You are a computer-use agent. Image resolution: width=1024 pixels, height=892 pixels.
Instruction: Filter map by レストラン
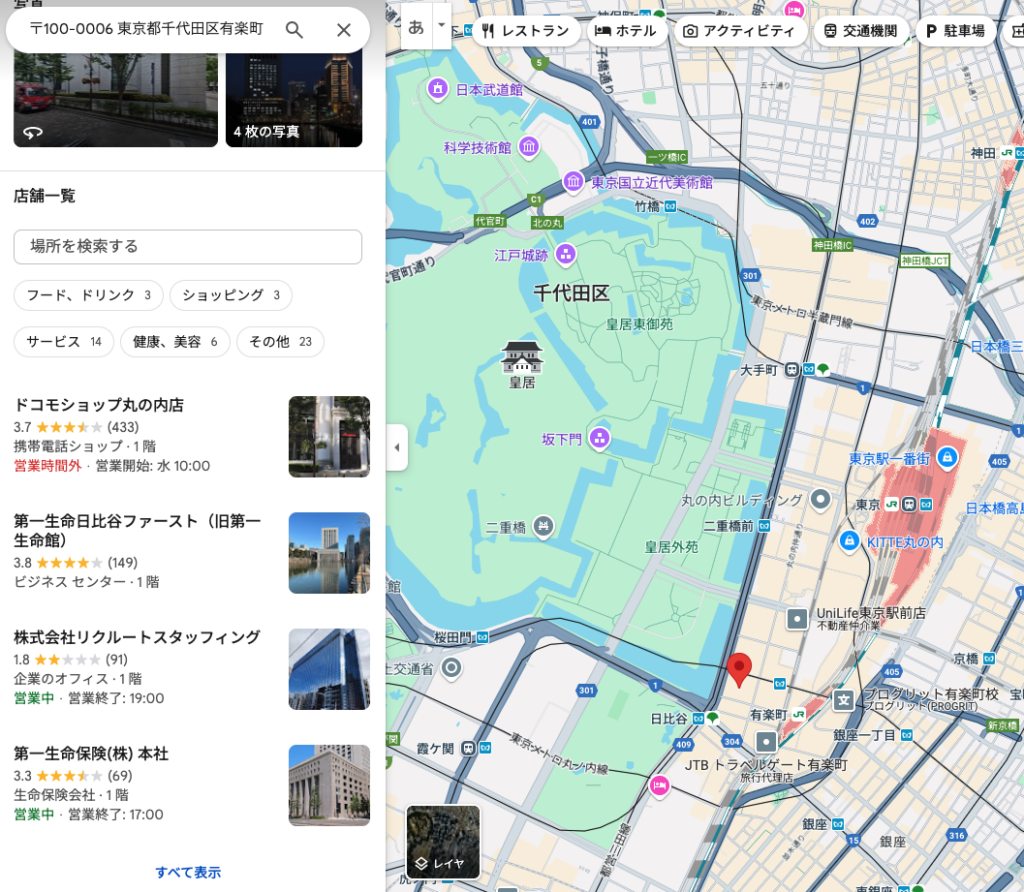[x=526, y=31]
